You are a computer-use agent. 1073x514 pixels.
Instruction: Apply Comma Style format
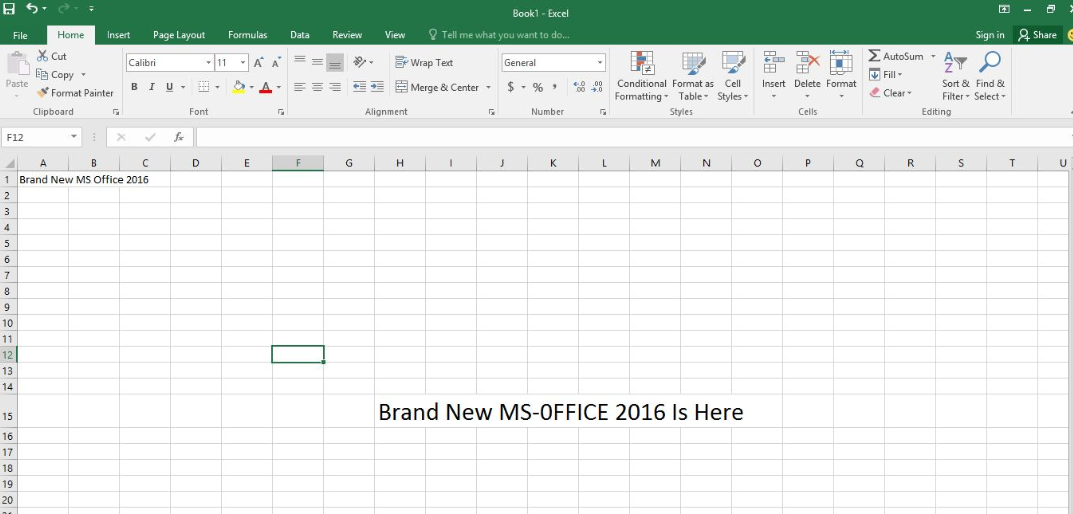[554, 87]
